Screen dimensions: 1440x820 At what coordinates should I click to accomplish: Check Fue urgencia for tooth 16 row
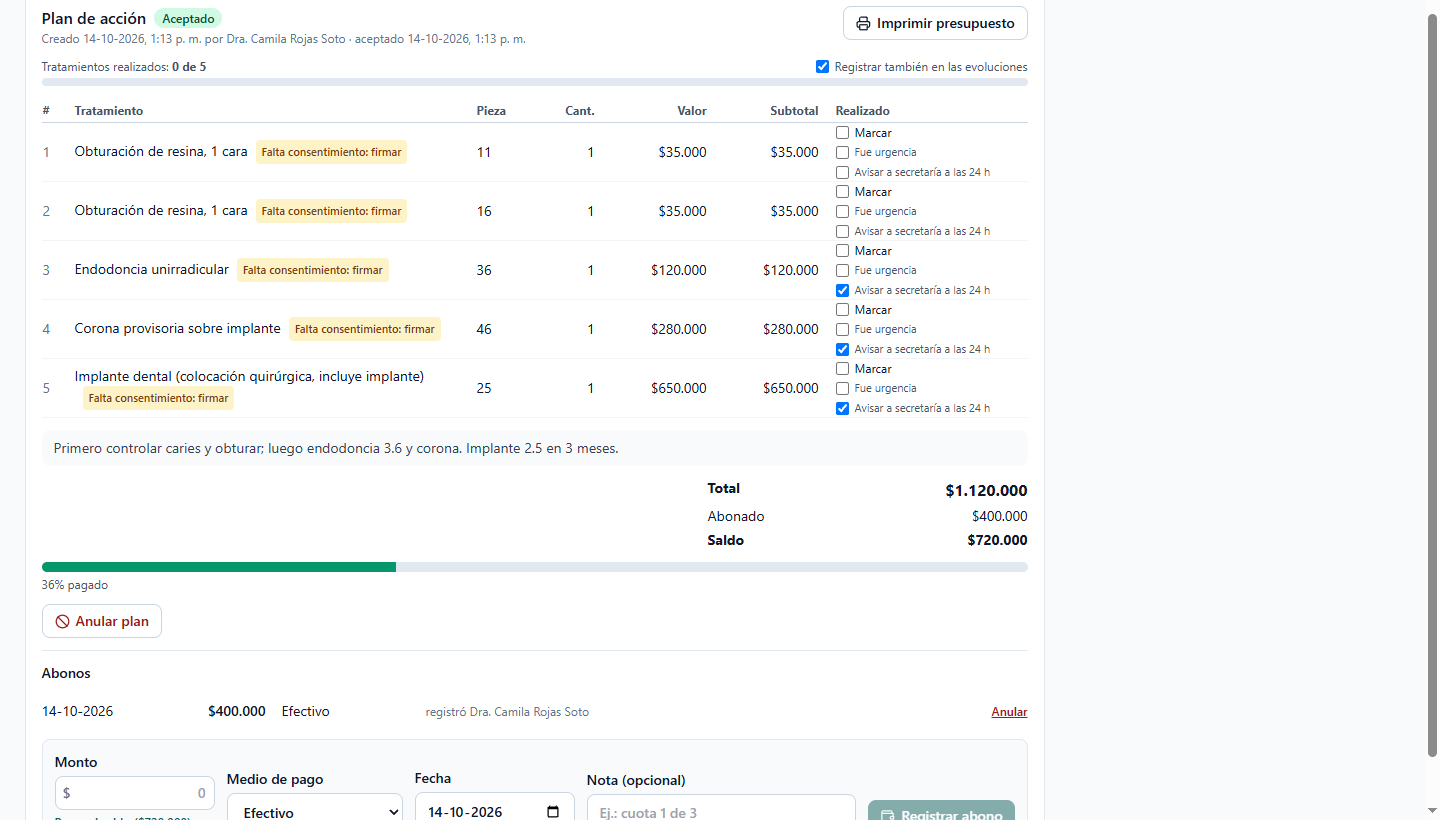pos(842,211)
